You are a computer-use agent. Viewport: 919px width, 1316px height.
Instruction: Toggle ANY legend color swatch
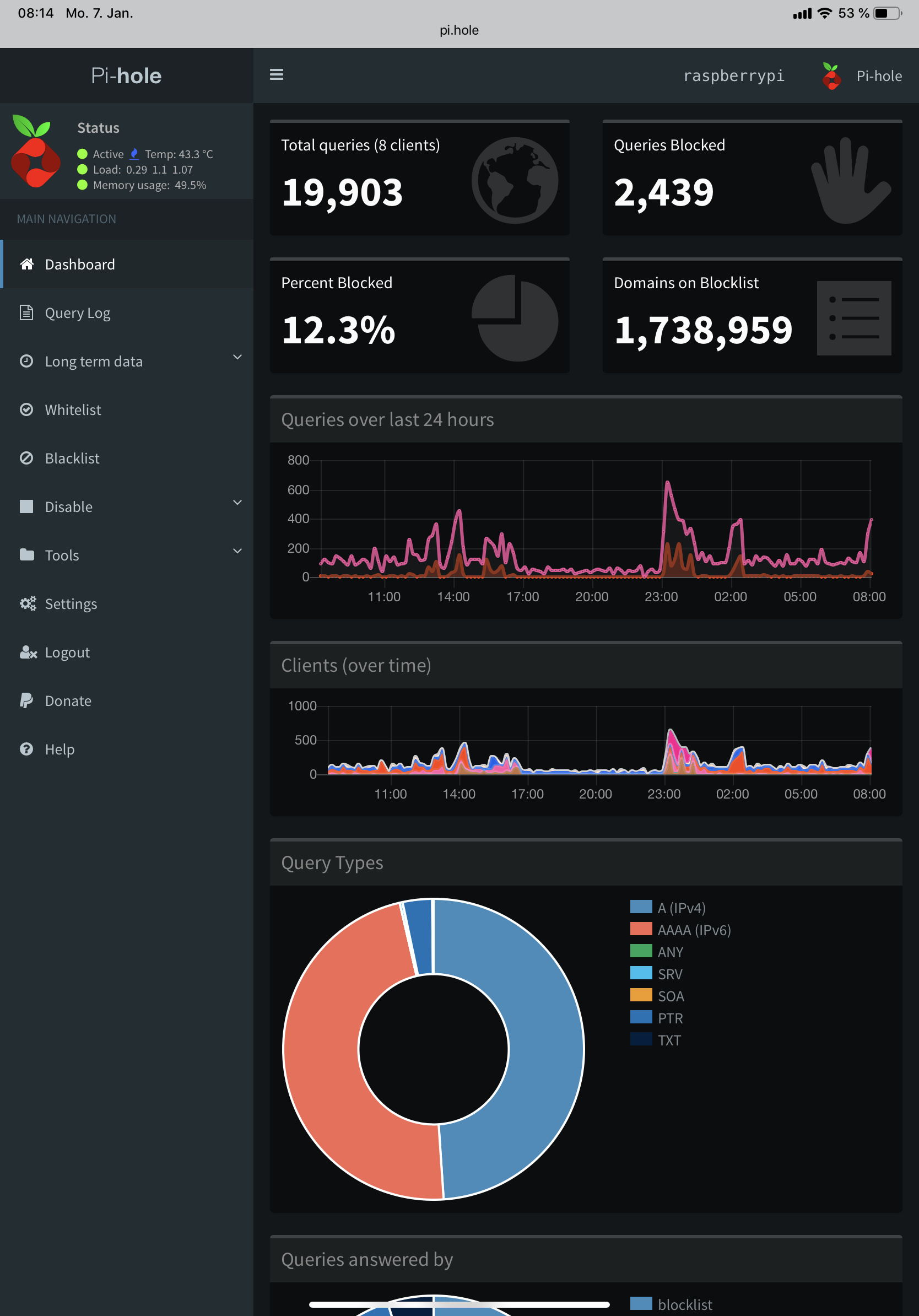[641, 950]
